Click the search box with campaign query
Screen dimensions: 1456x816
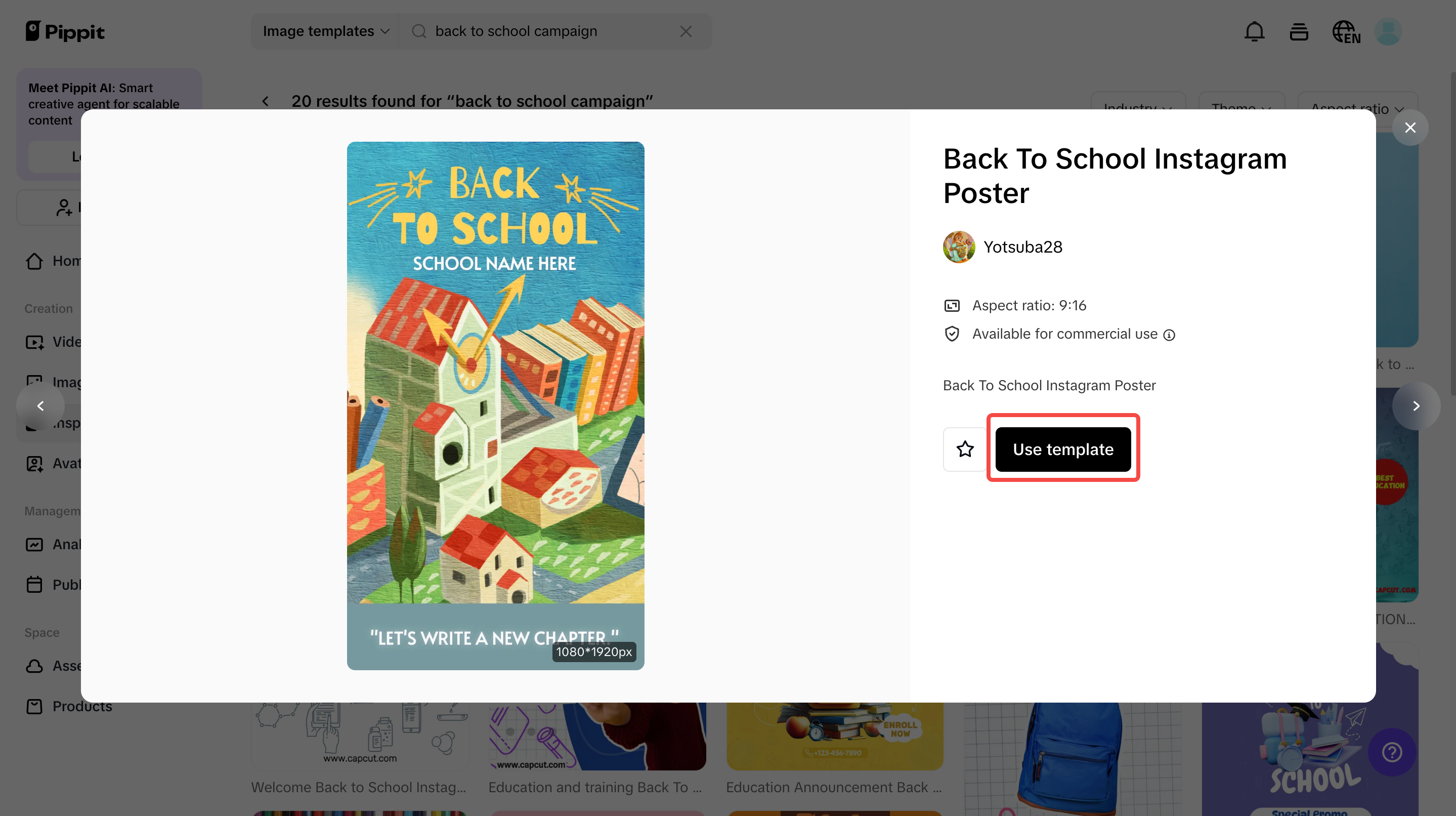[543, 32]
